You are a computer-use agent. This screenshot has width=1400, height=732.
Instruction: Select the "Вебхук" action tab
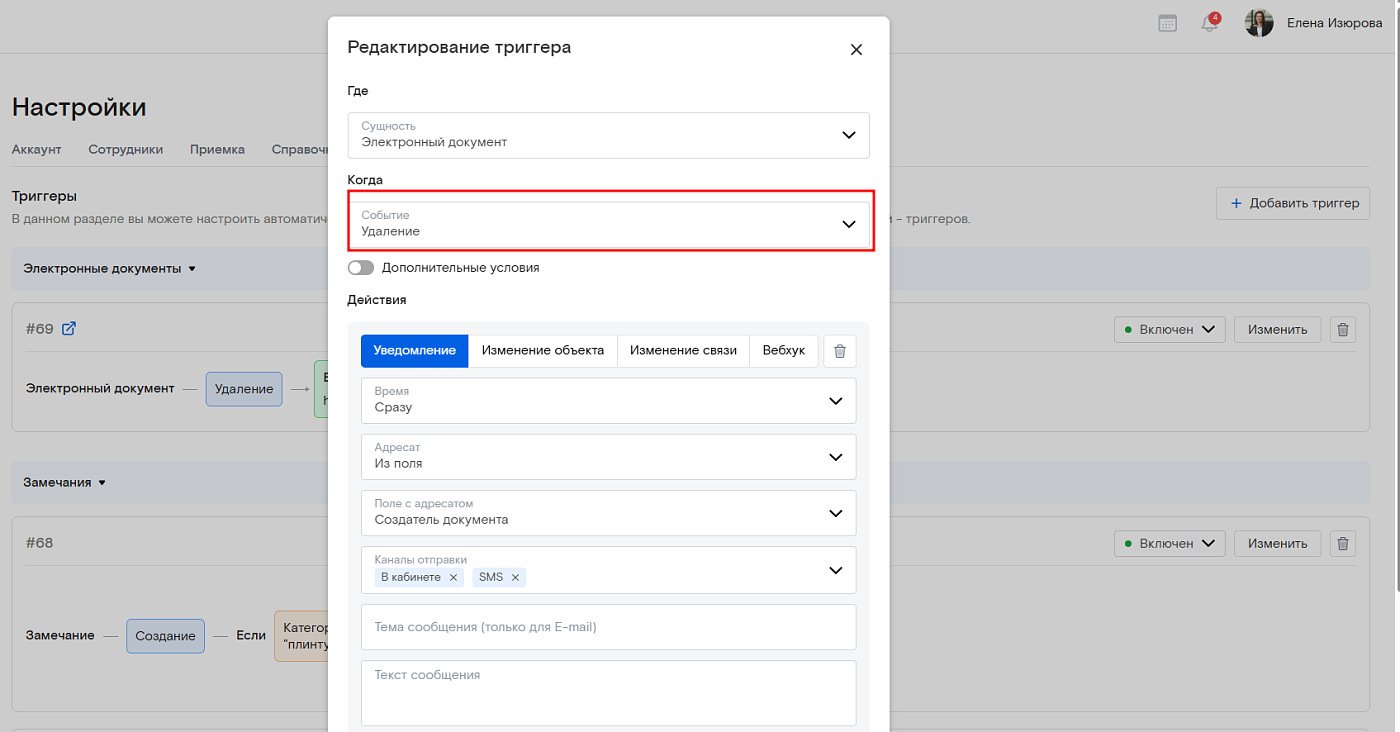783,351
